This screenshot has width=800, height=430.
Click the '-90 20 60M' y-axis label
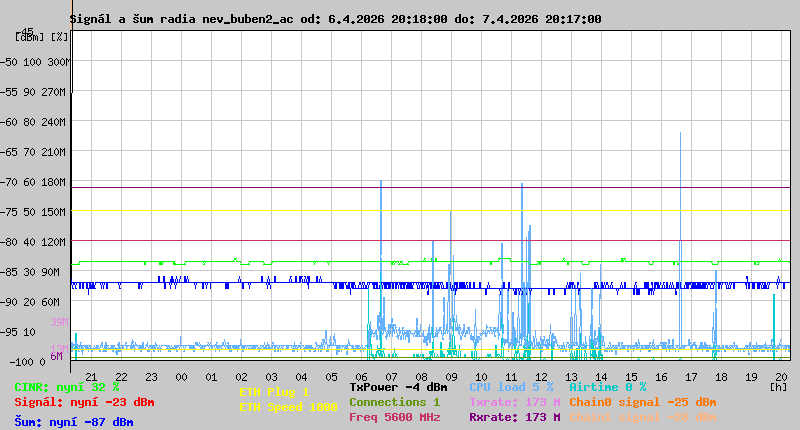tap(31, 302)
